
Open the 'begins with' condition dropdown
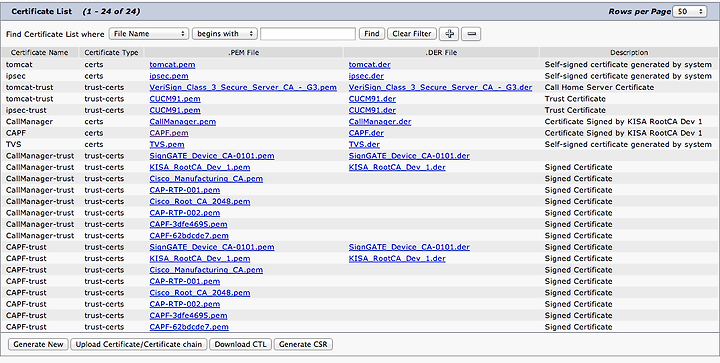point(225,34)
